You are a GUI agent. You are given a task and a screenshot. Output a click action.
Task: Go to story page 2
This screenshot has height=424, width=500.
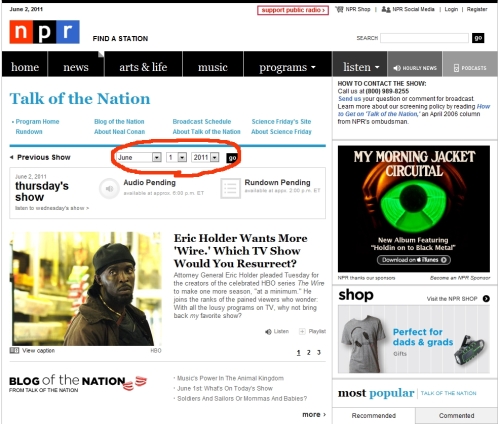[309, 352]
